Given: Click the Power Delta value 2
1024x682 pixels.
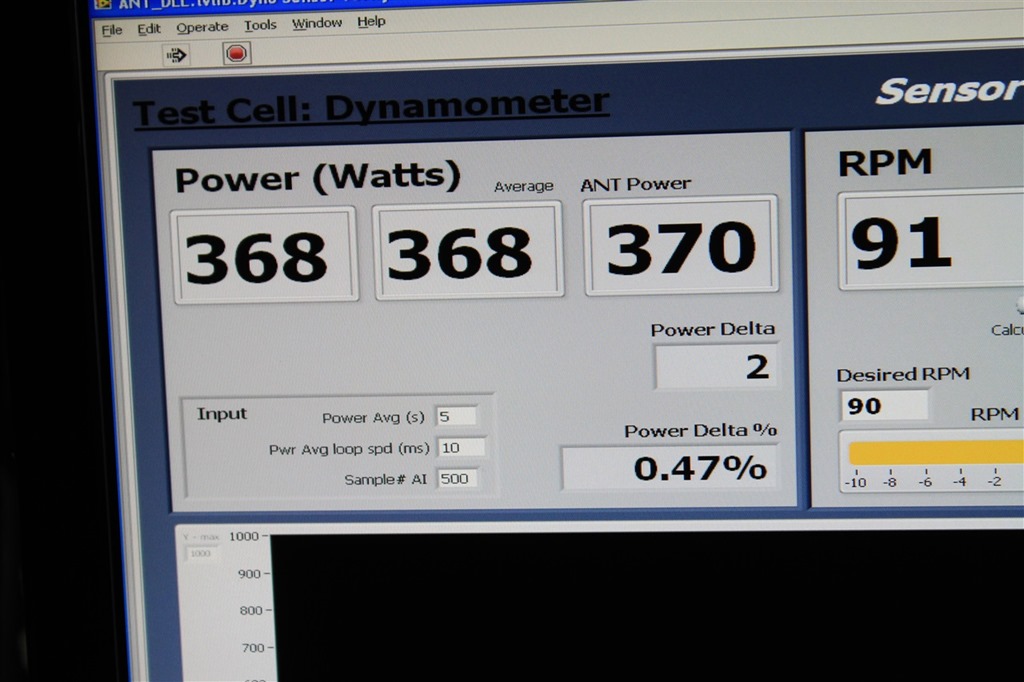Looking at the screenshot, I should 716,366.
